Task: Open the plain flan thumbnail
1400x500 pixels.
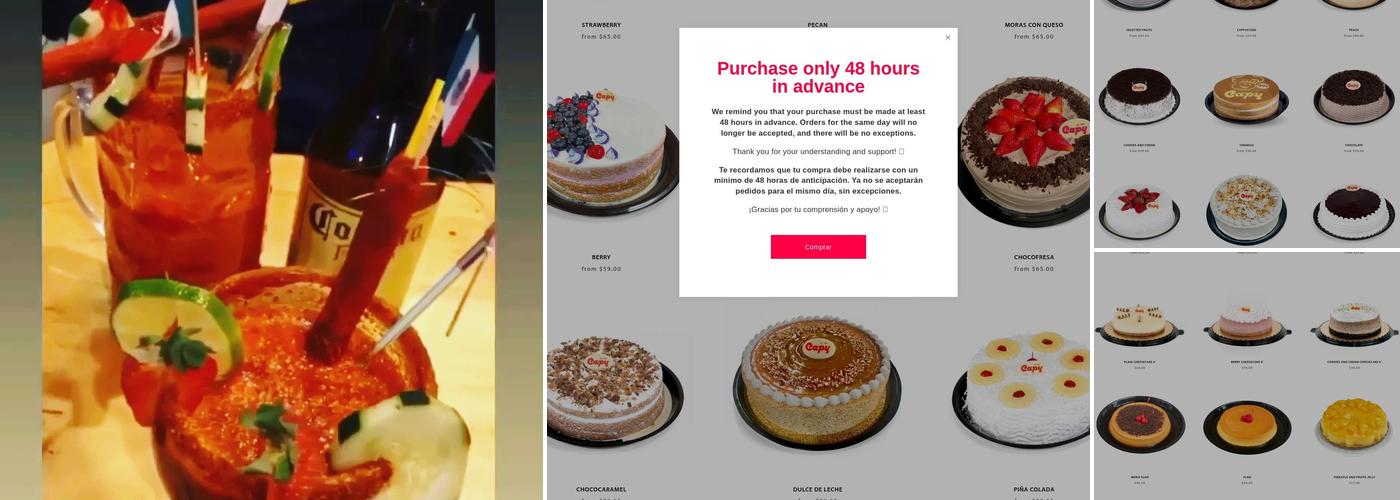Action: tap(1246, 425)
